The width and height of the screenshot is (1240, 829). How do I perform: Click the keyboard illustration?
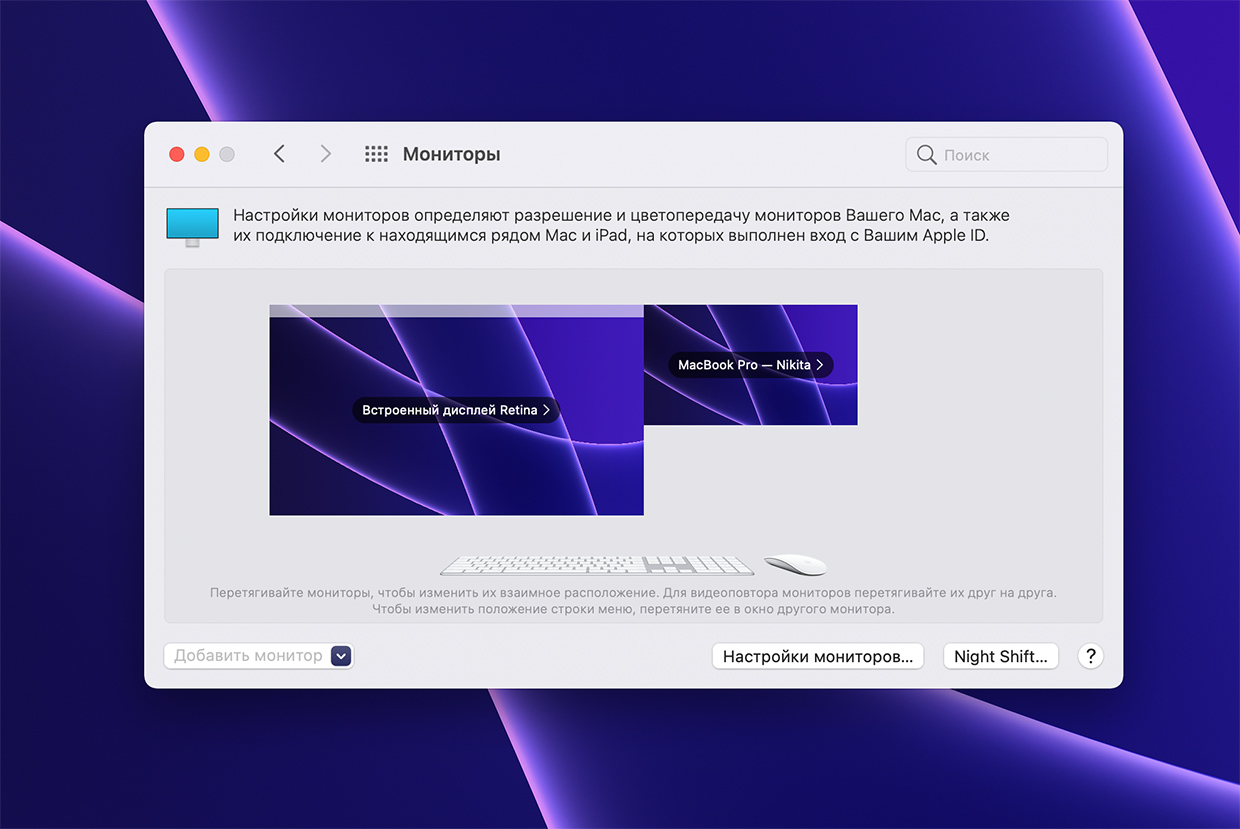pyautogui.click(x=597, y=565)
